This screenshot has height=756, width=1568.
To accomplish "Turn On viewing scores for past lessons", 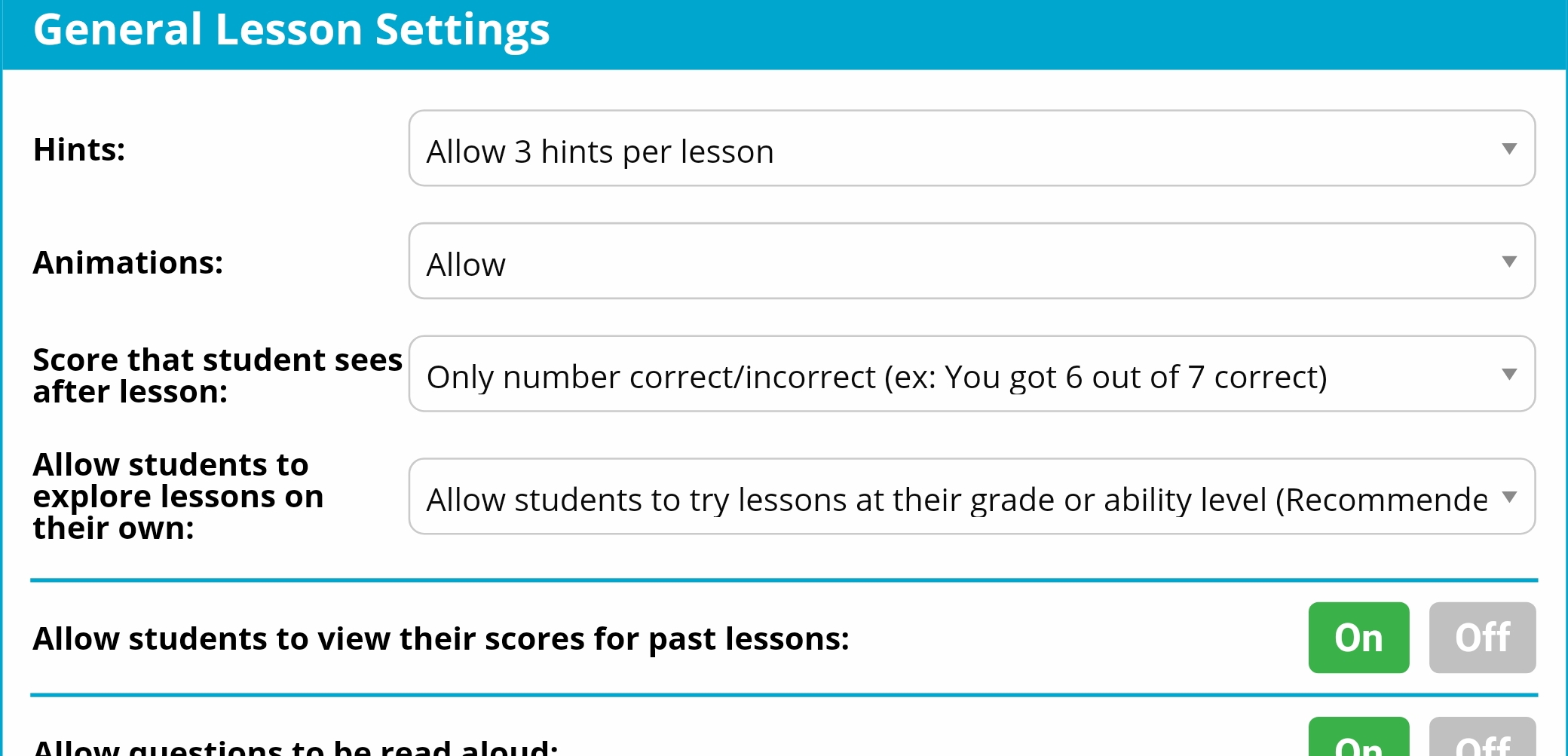I will click(1358, 638).
